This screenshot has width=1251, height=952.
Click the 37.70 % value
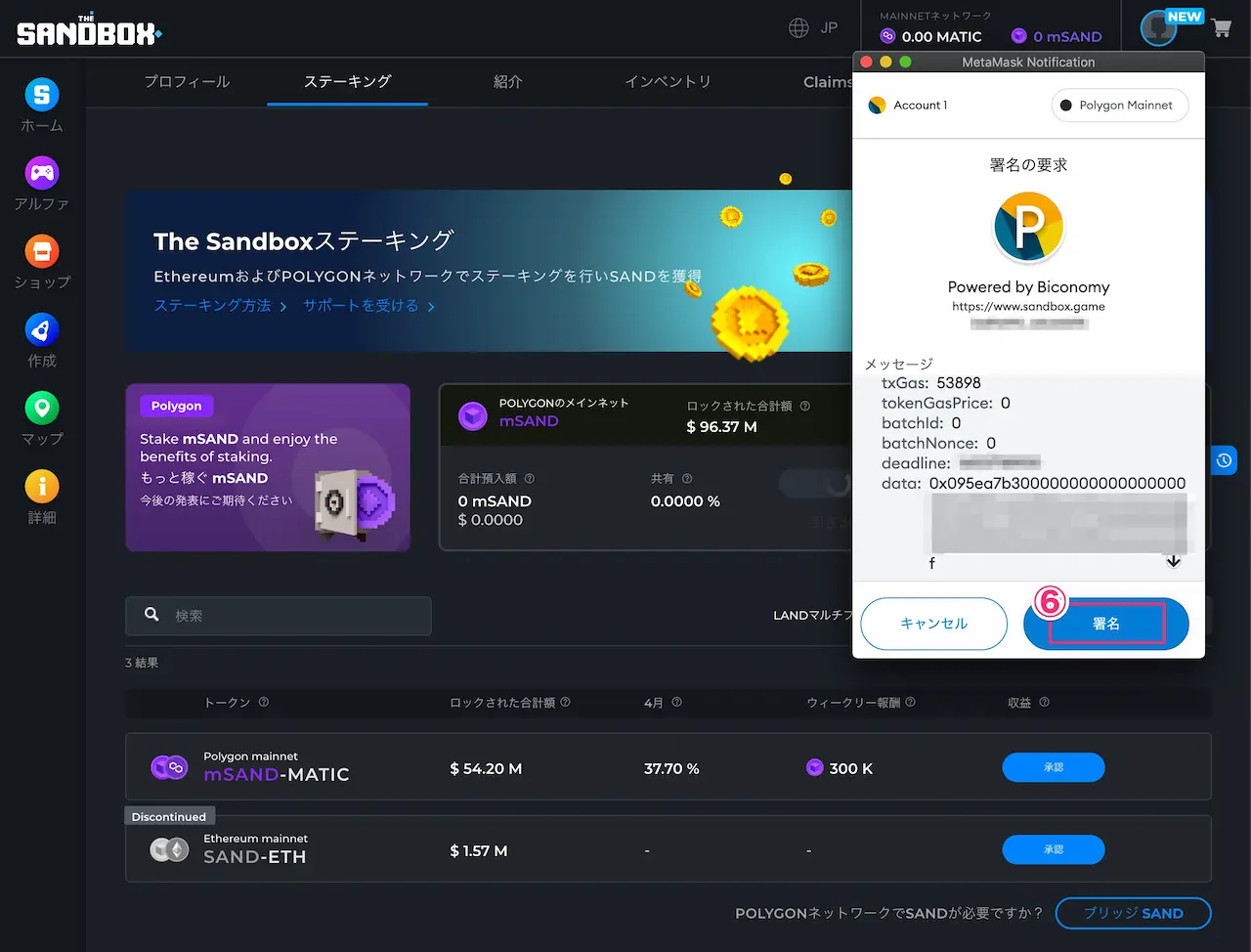[671, 768]
